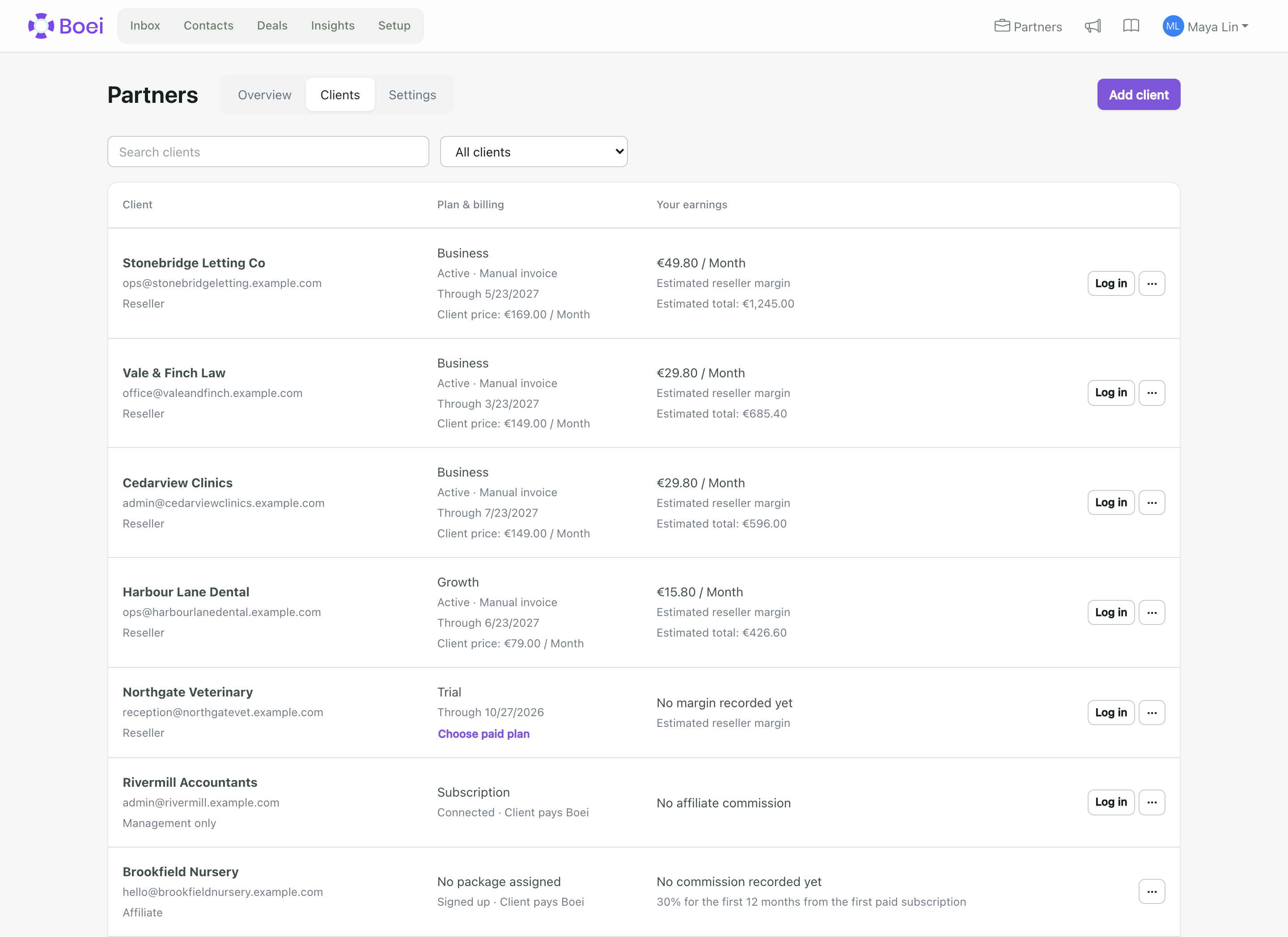
Task: Expand the All clients filter dropdown
Action: [x=534, y=152]
